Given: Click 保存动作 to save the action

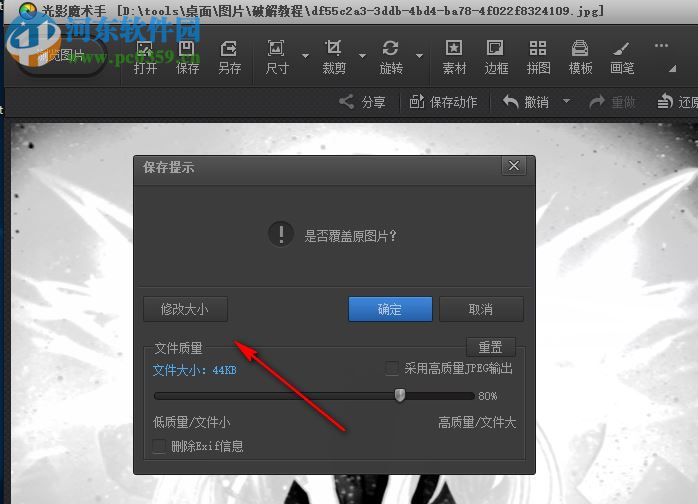Looking at the screenshot, I should coord(443,102).
